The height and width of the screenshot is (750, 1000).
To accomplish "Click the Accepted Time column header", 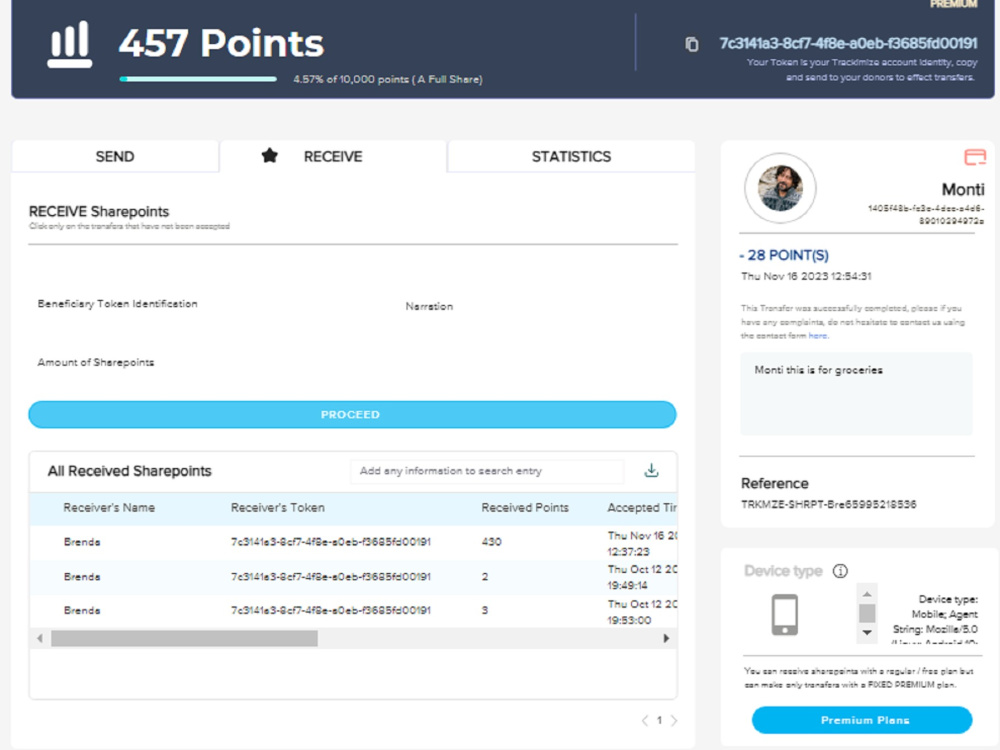I will [642, 508].
